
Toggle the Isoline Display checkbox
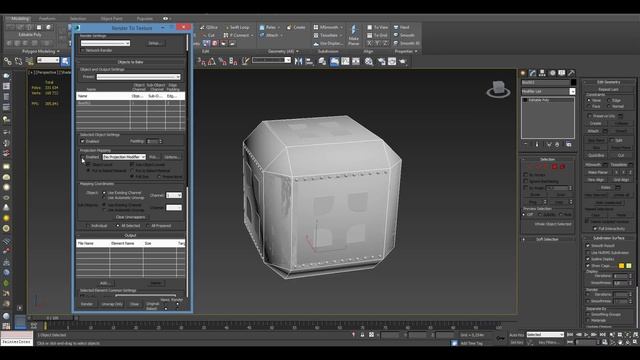point(588,259)
